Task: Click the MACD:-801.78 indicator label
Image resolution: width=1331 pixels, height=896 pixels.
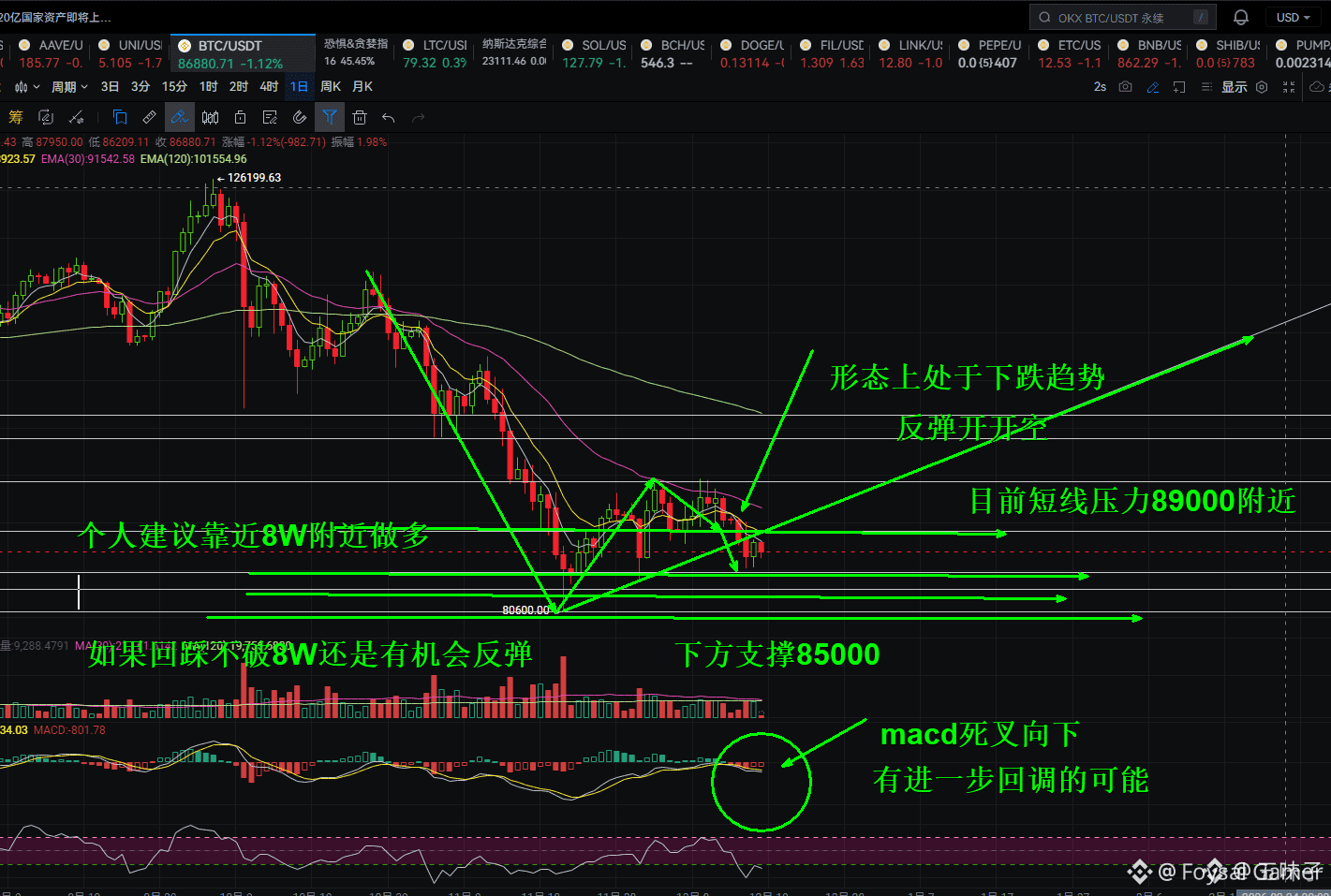Action: 69,730
